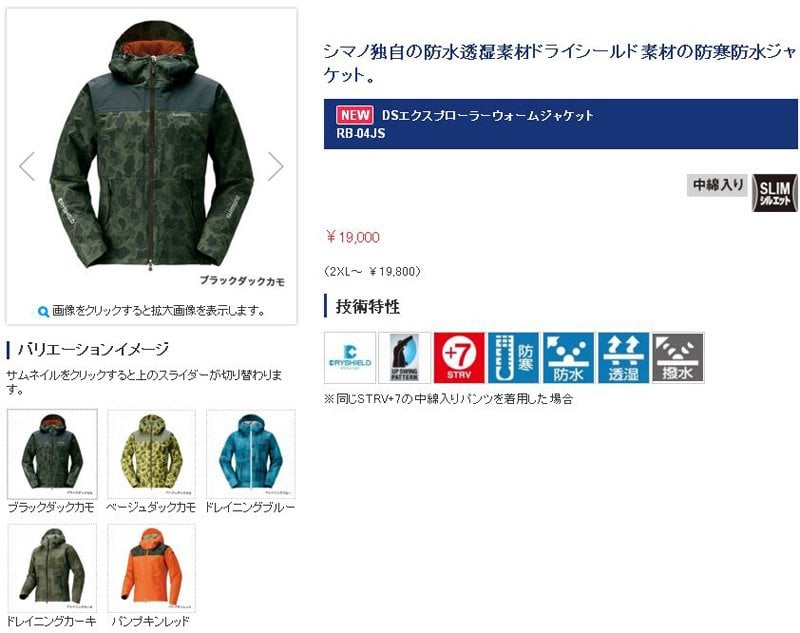Image resolution: width=800 pixels, height=633 pixels.
Task: Click the DSエクスプローラーウォームジャケット product title
Action: click(488, 115)
